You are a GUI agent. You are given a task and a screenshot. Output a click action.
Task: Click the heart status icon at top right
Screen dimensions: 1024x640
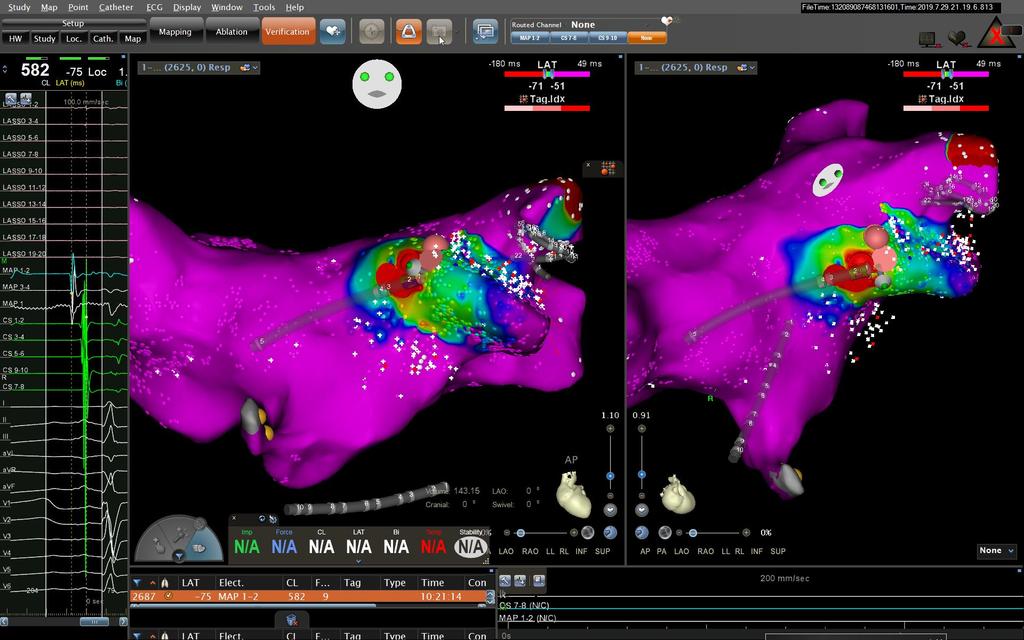tap(959, 39)
